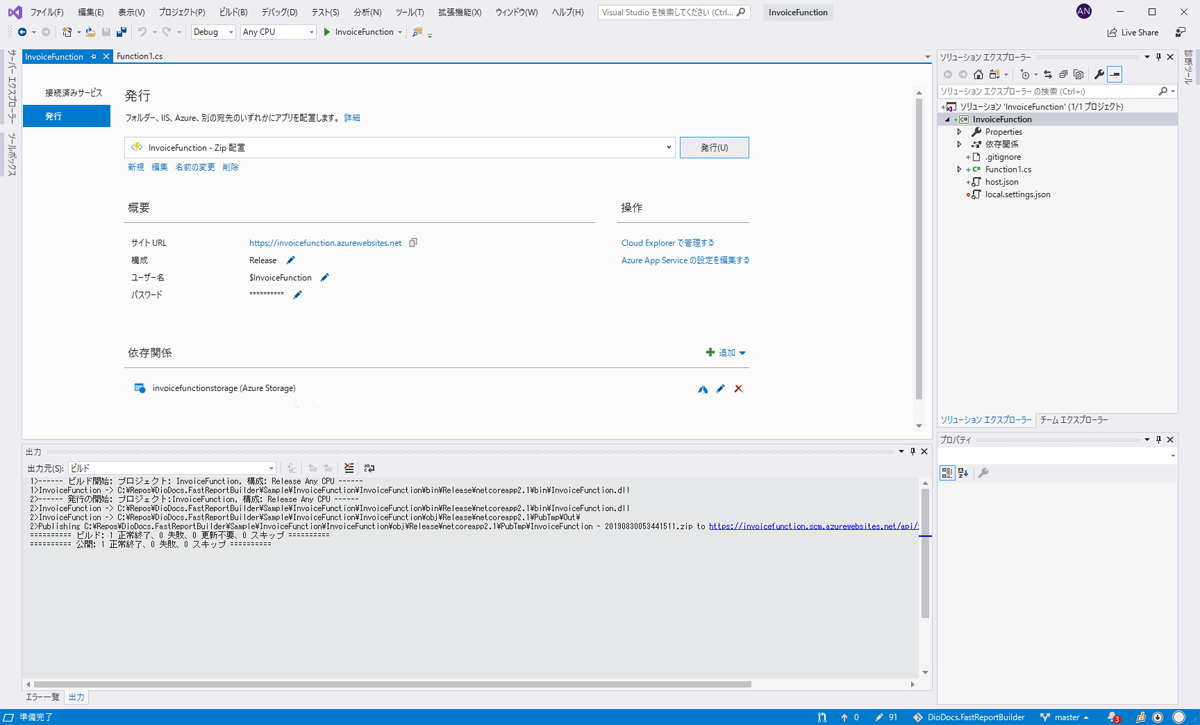Click the pending changes filter clock icon
The image size is (1200, 725).
(1025, 75)
